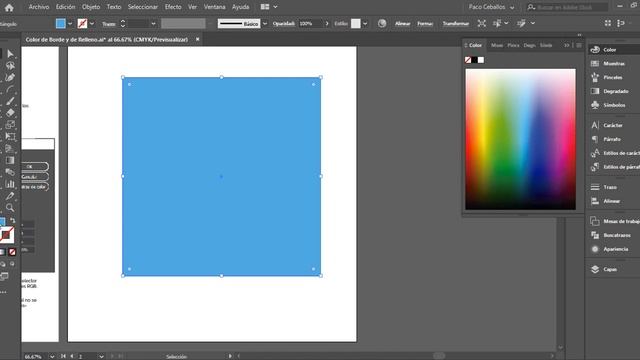Click the opacity 100% input field
The height and width of the screenshot is (360, 640).
(311, 24)
